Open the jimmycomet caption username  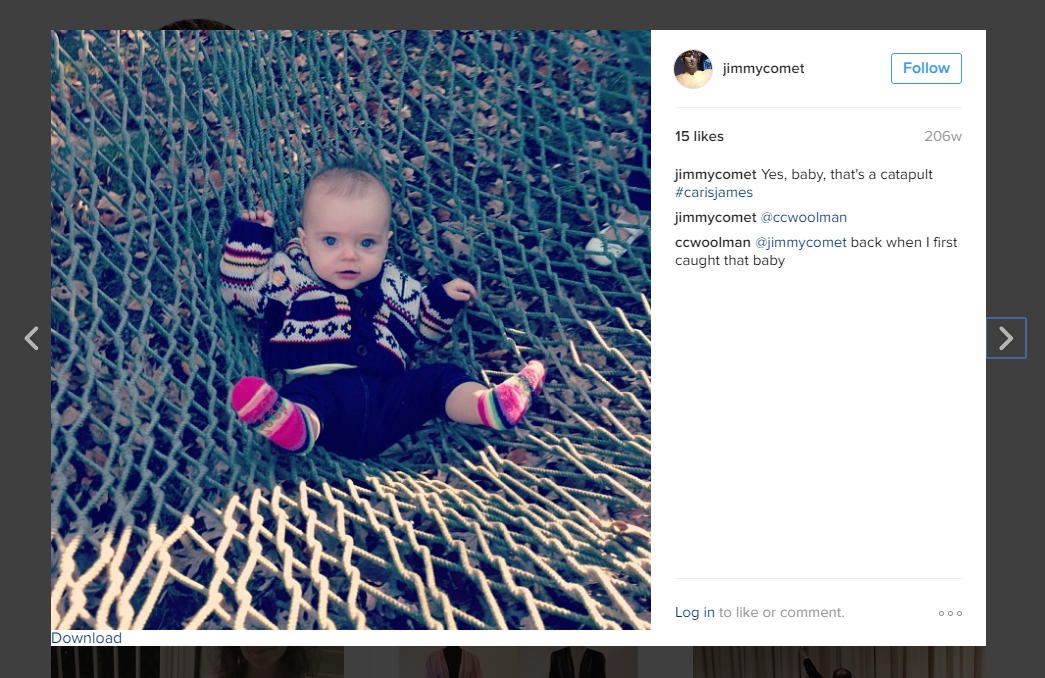[715, 174]
